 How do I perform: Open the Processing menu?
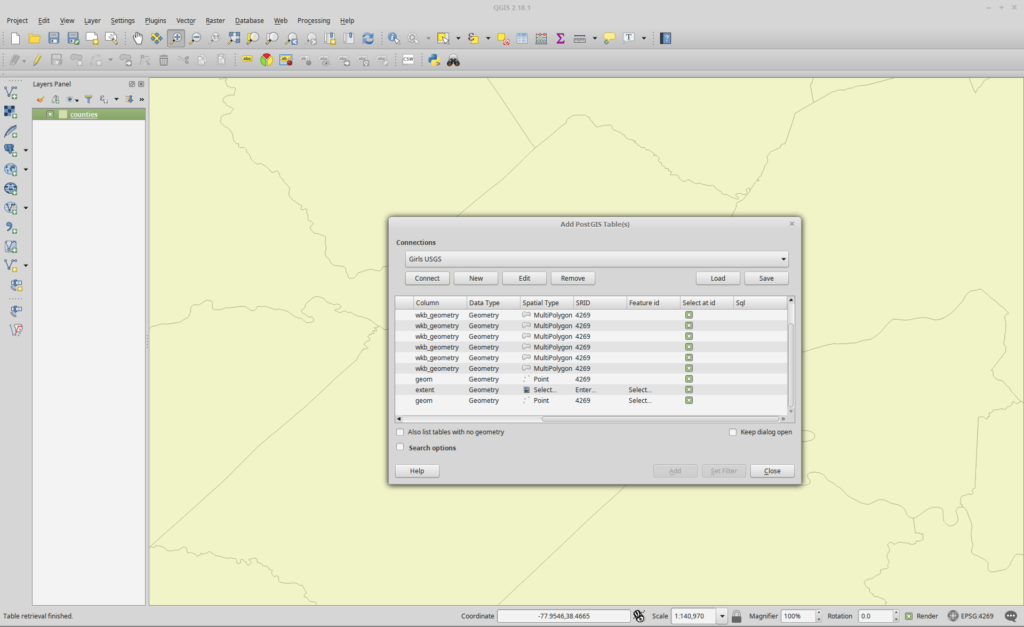click(313, 20)
